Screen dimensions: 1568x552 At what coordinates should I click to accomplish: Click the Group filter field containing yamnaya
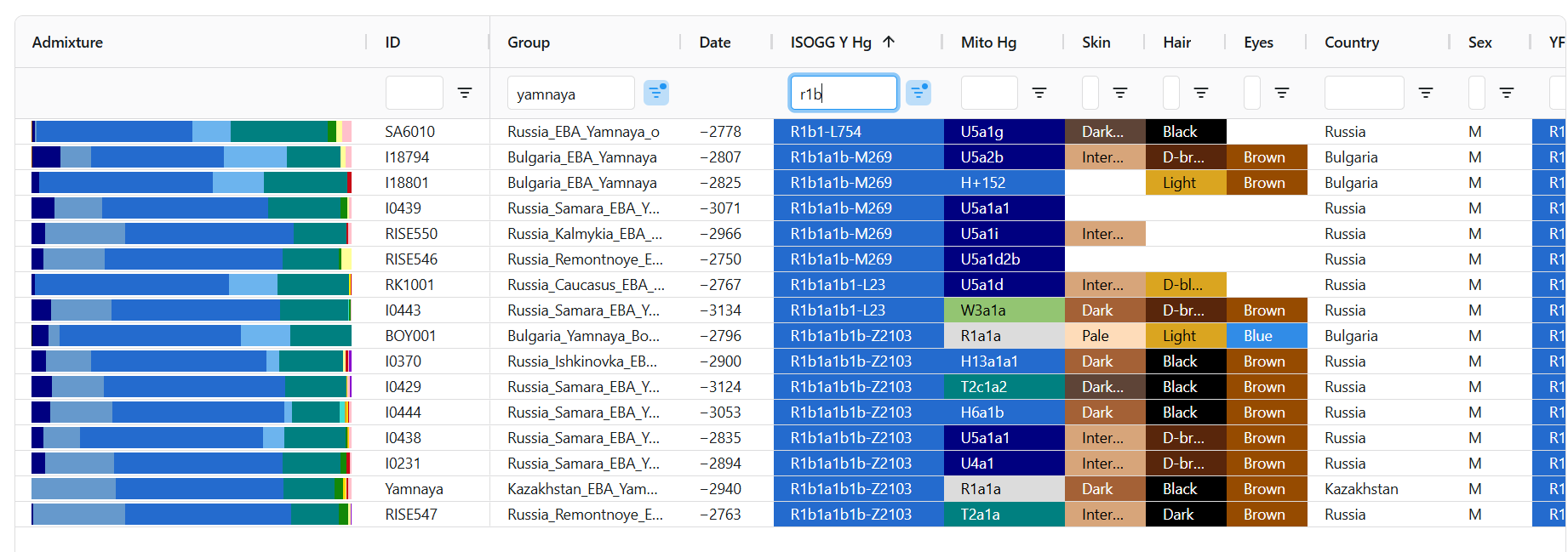point(570,94)
